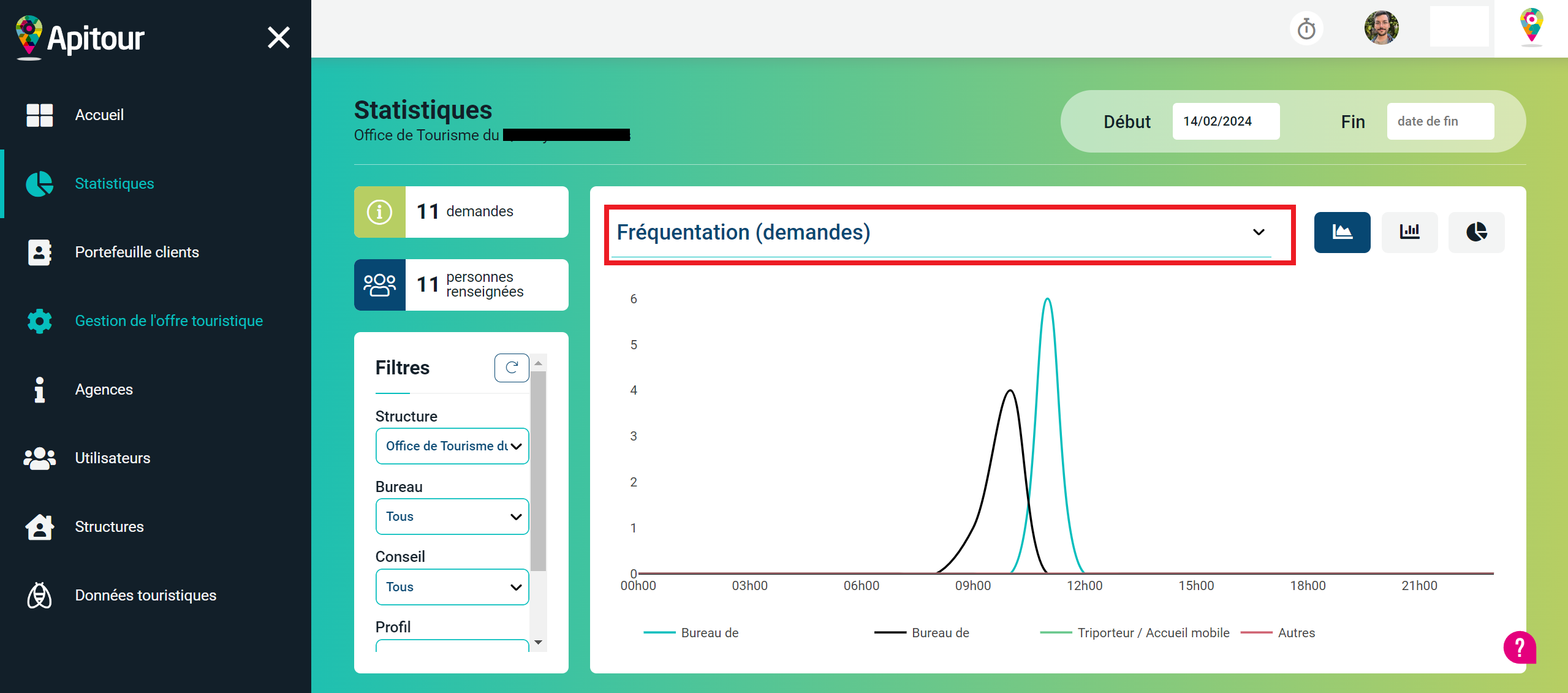The height and width of the screenshot is (693, 1568).
Task: Open Gestion de l'offre touristique
Action: click(169, 321)
